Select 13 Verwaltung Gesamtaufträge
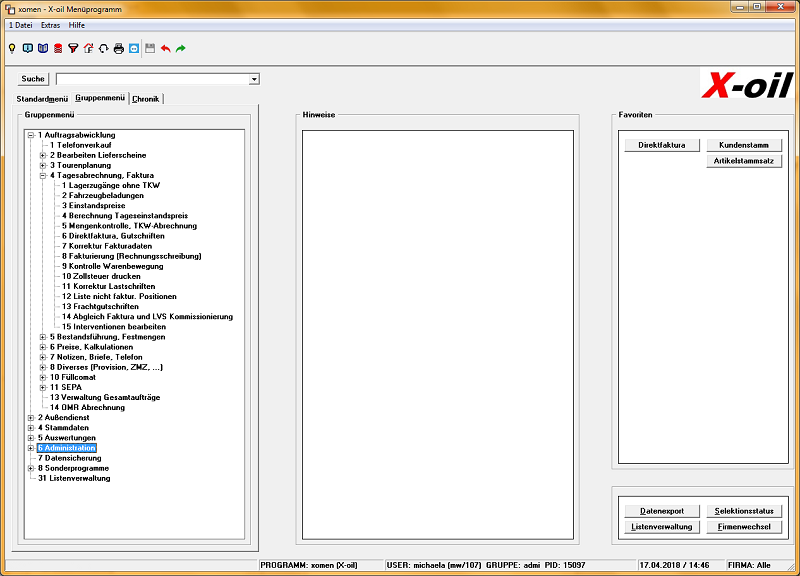Viewport: 800px width, 576px height. pyautogui.click(x=105, y=397)
